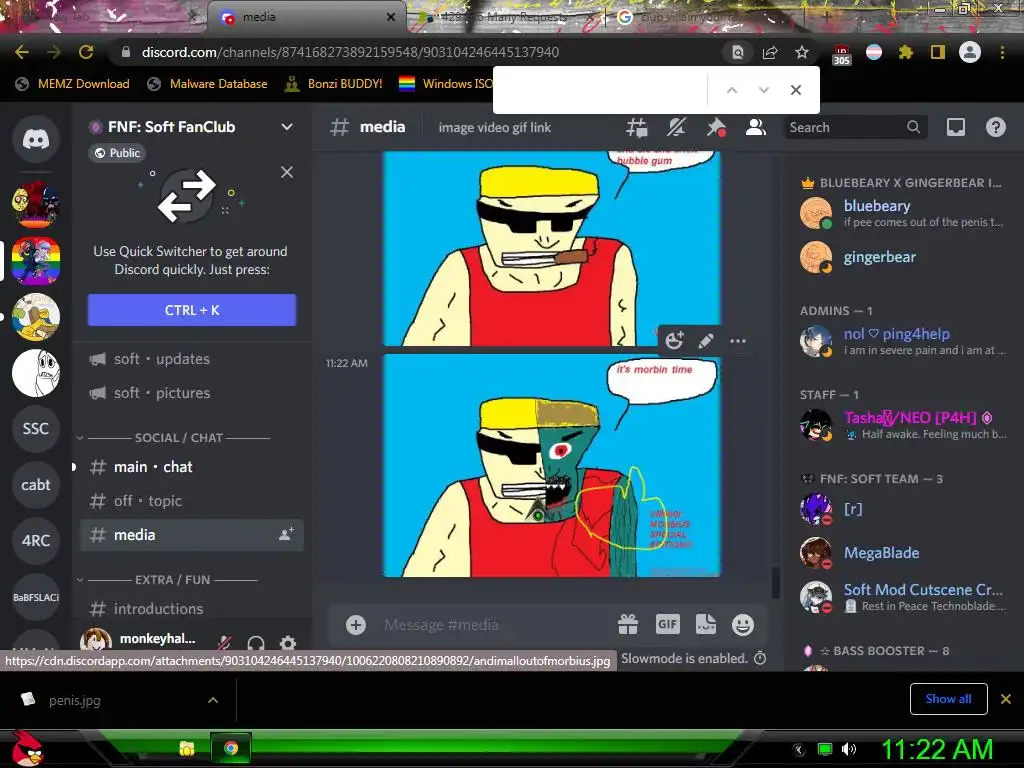This screenshot has width=1024, height=768.
Task: Switch to the media browser tab
Action: click(307, 17)
